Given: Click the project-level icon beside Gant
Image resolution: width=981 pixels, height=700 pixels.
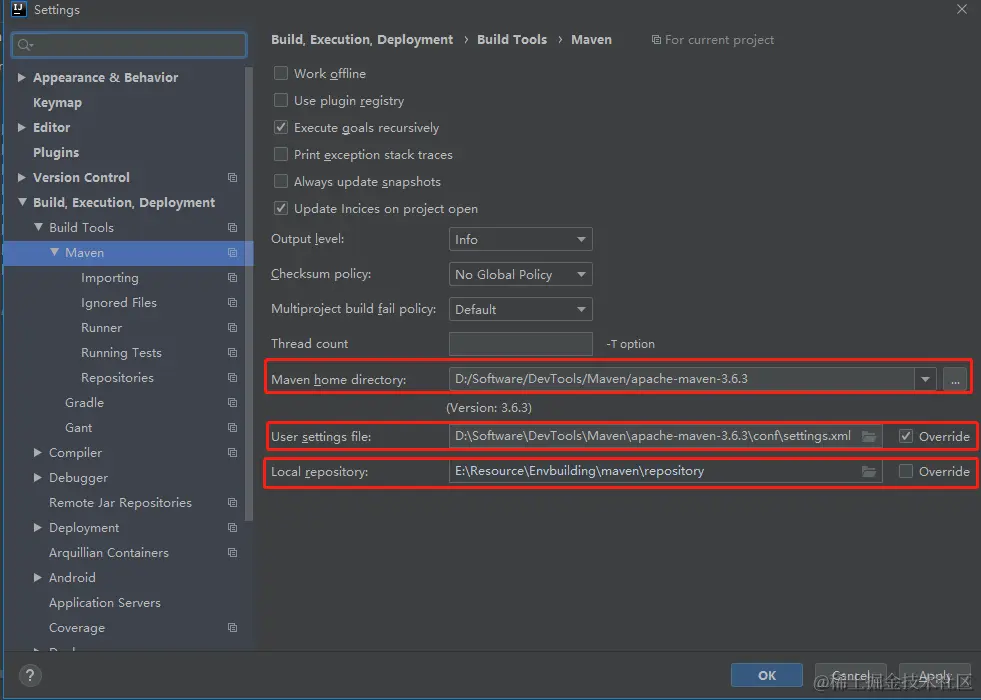Looking at the screenshot, I should click(x=233, y=428).
